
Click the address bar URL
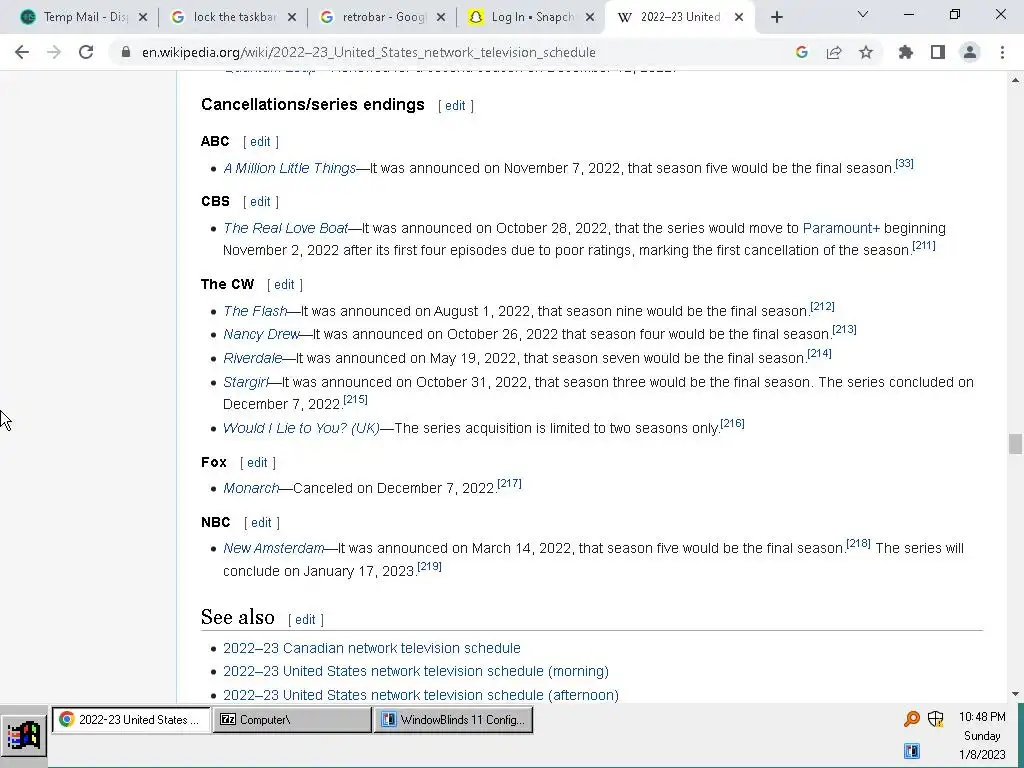[368, 52]
